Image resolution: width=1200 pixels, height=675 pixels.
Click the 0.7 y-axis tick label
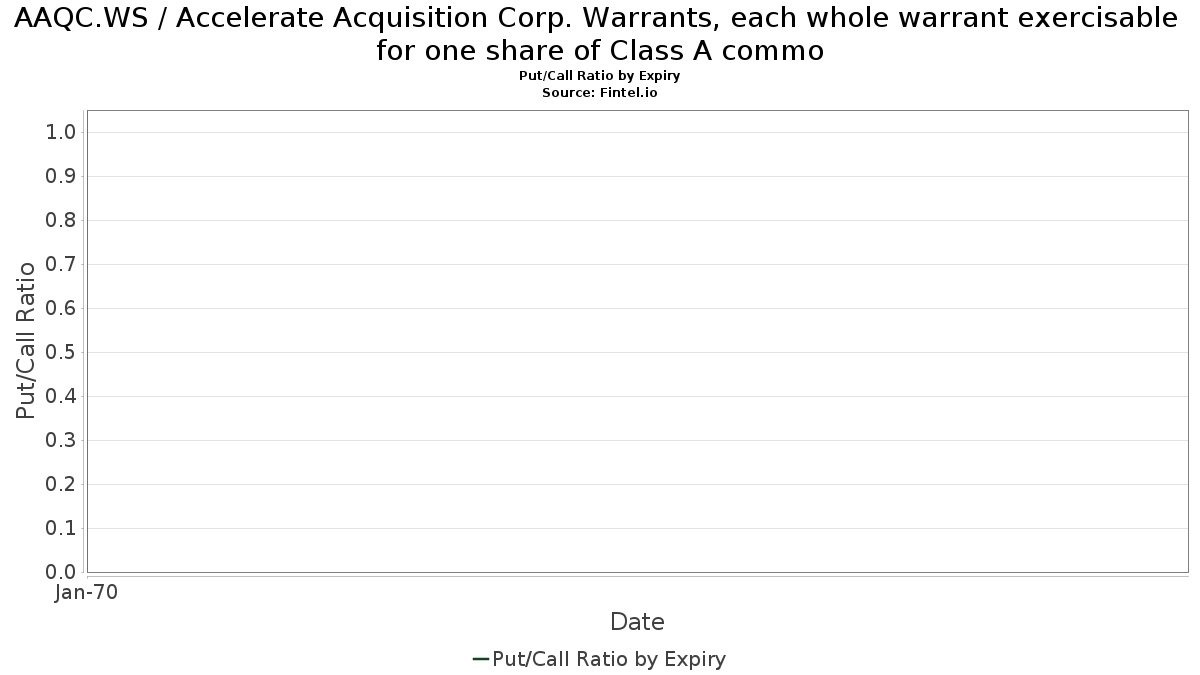tap(61, 264)
